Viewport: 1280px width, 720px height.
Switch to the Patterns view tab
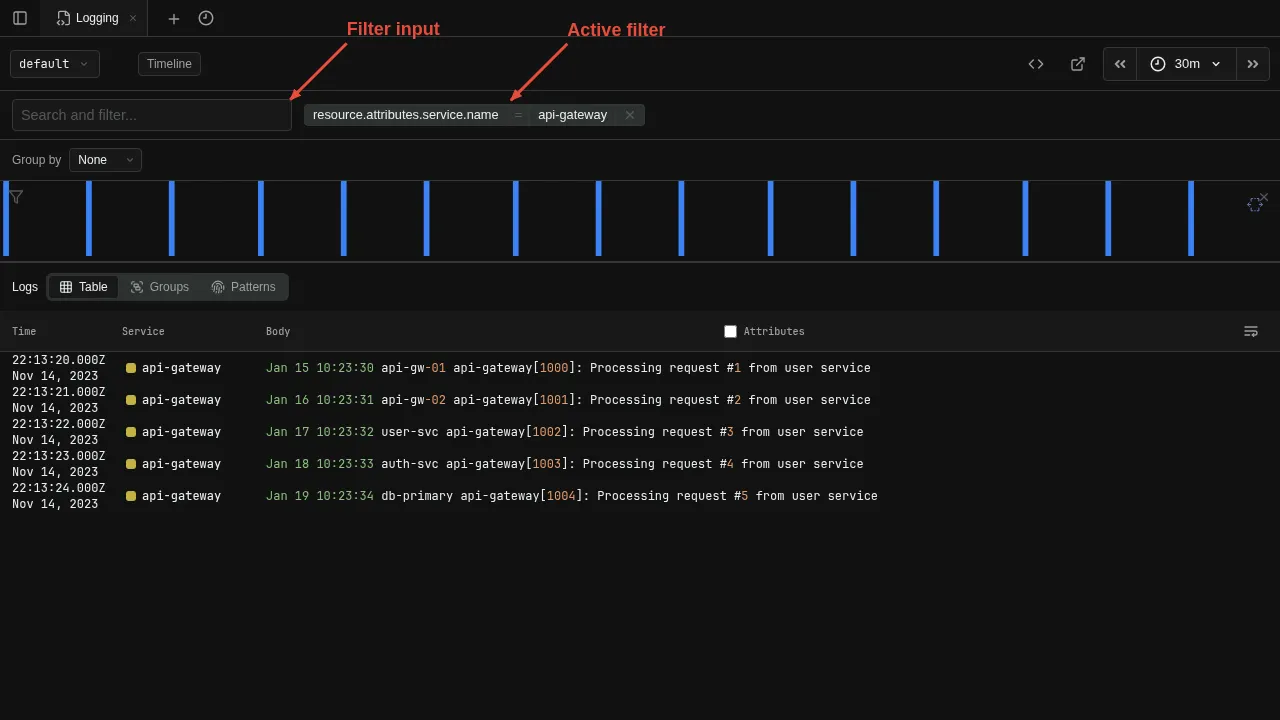(x=244, y=287)
